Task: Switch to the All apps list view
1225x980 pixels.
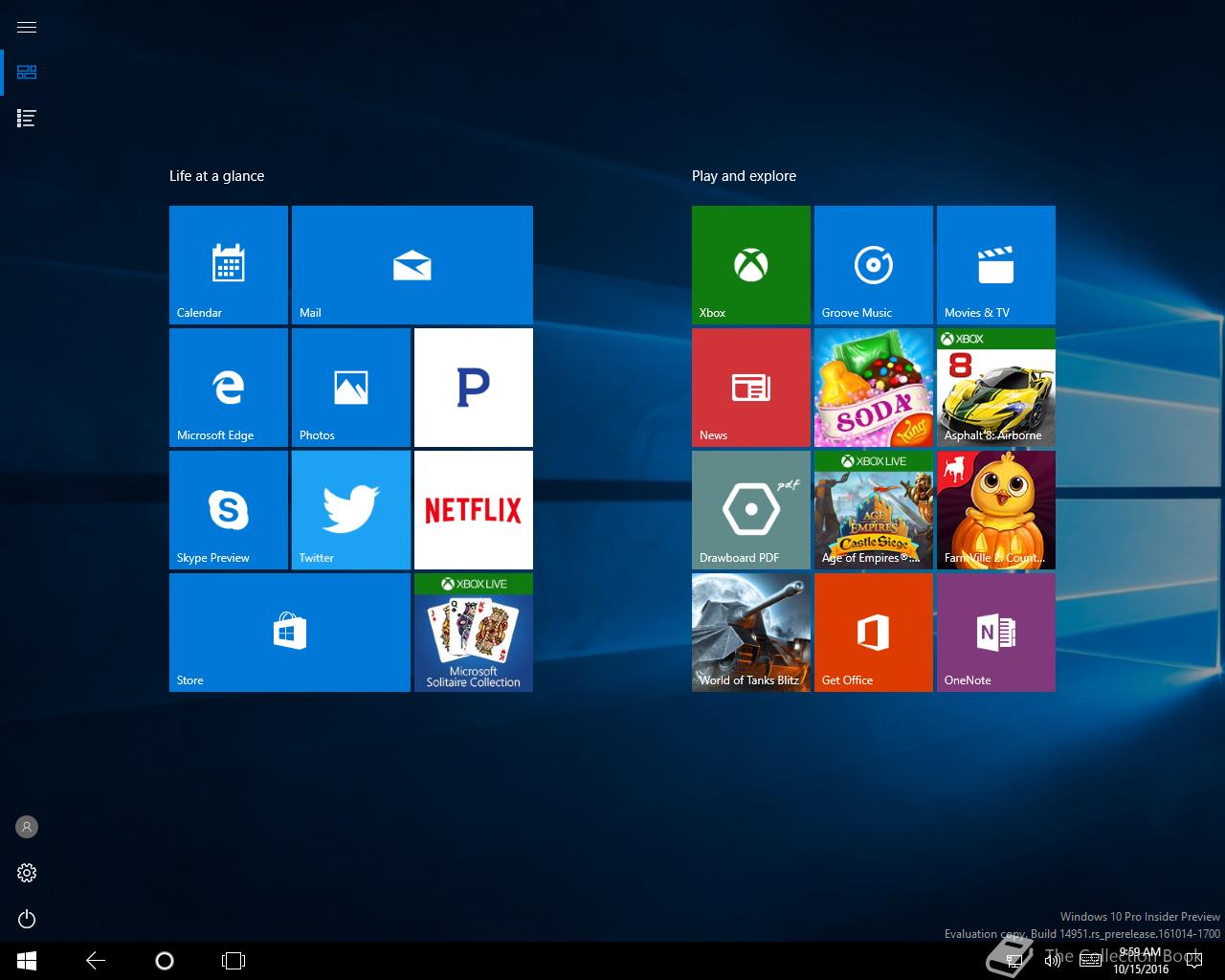Action: click(x=27, y=119)
